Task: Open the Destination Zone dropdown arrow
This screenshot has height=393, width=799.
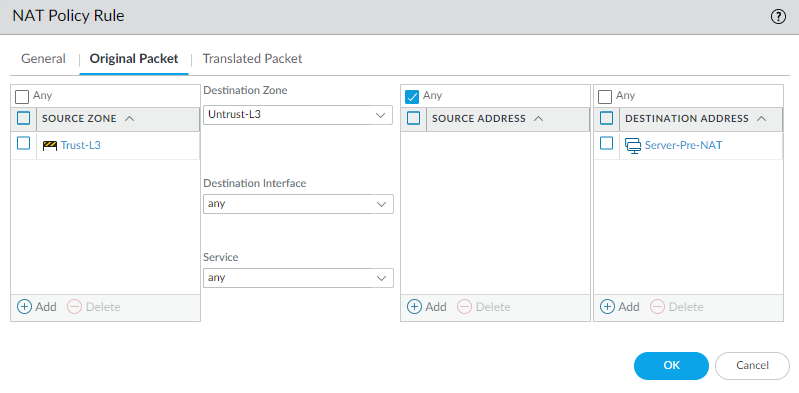Action: 381,115
